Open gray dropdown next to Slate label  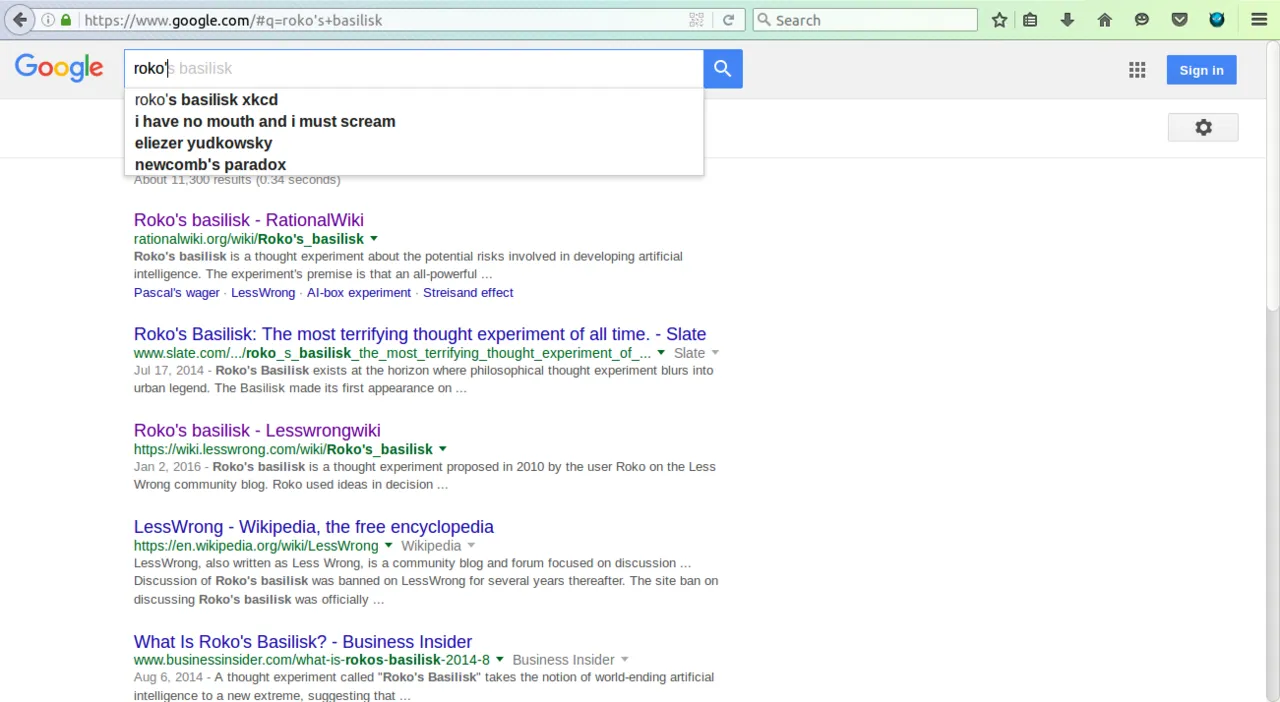click(x=715, y=353)
